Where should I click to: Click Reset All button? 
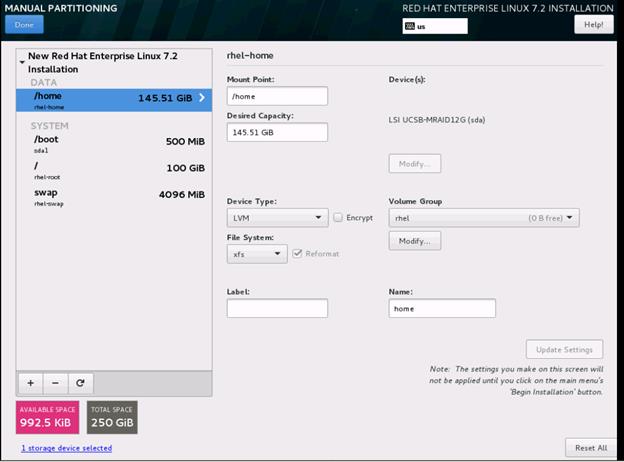click(591, 448)
